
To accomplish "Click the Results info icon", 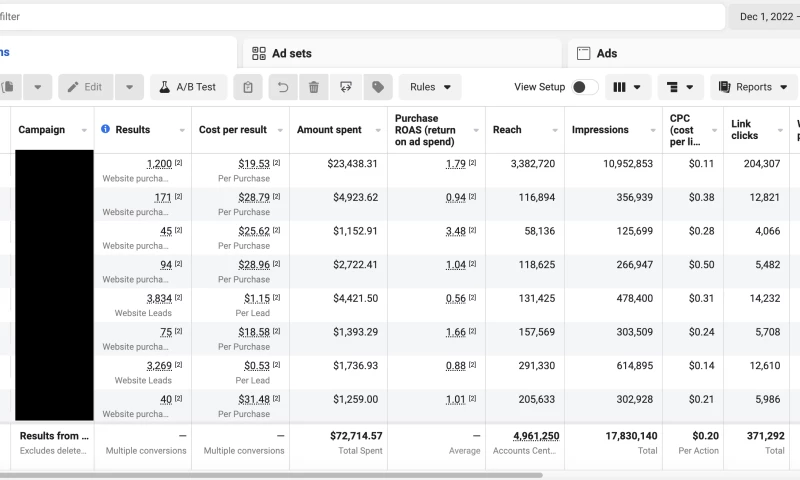I will [x=106, y=129].
